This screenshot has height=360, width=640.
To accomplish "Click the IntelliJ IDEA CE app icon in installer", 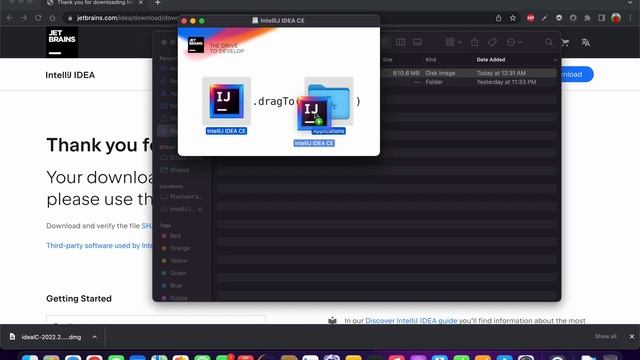I will [226, 101].
